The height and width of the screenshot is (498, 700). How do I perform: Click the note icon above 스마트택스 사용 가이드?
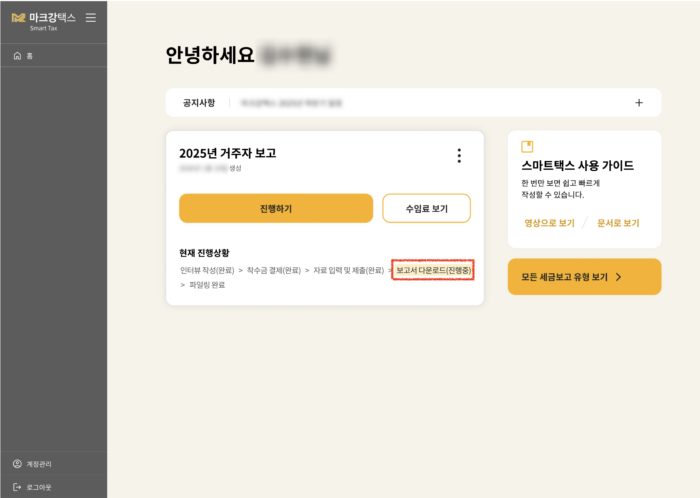pyautogui.click(x=528, y=147)
